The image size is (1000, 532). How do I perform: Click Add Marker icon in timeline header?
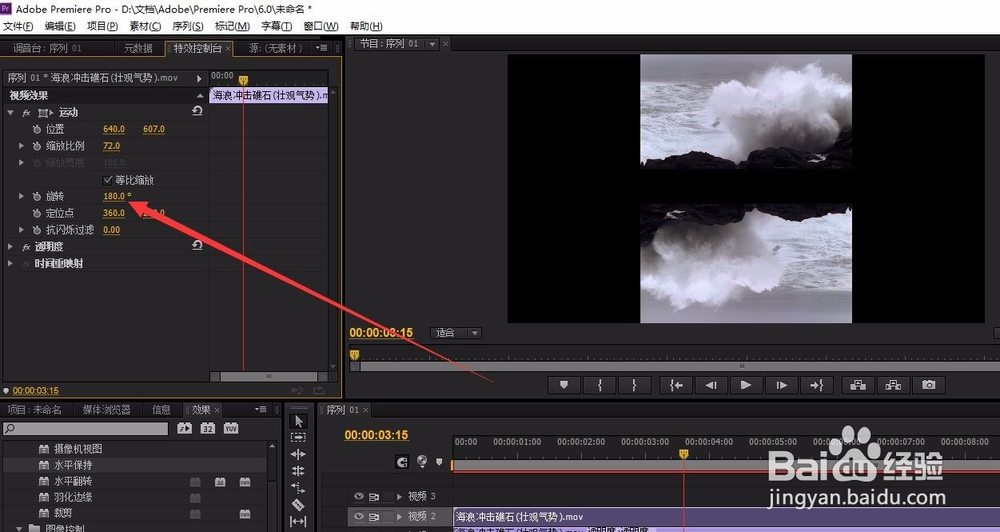click(439, 461)
